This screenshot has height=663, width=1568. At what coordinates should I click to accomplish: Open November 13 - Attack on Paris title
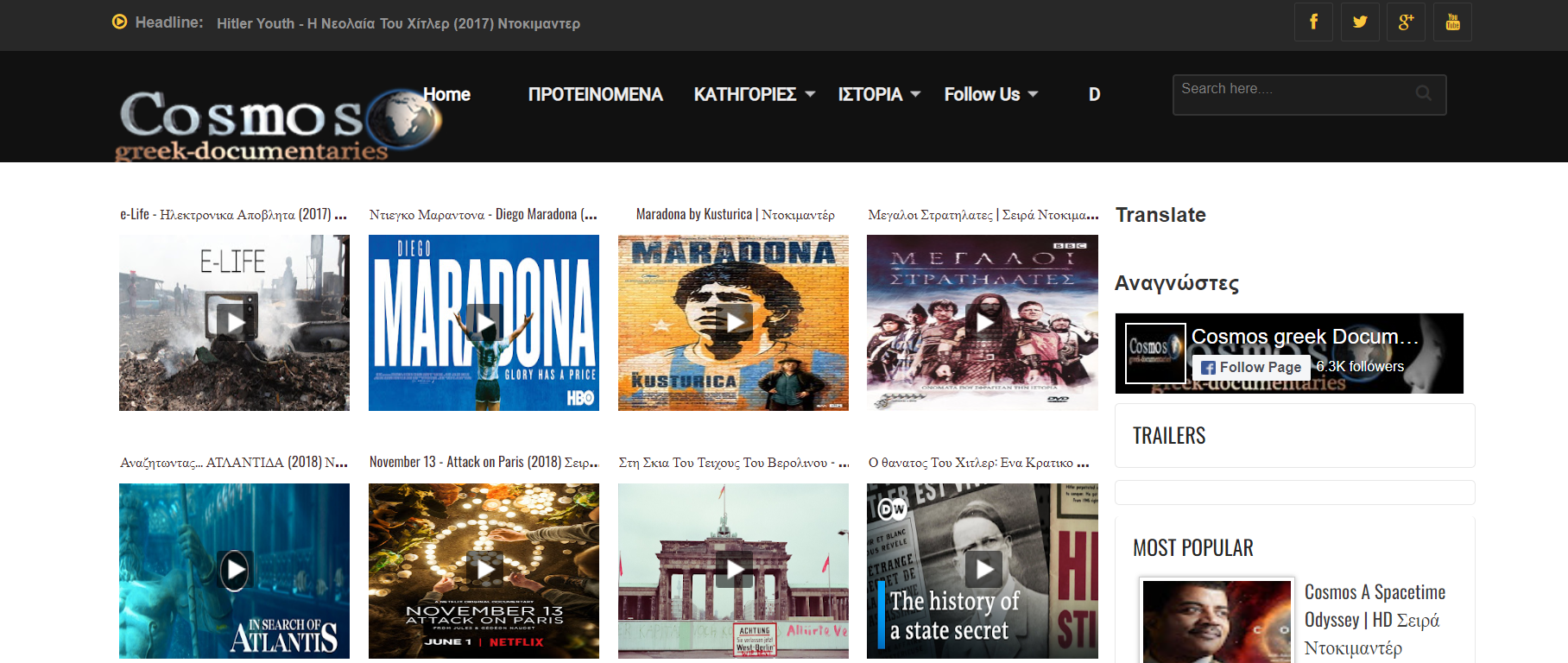pyautogui.click(x=484, y=462)
